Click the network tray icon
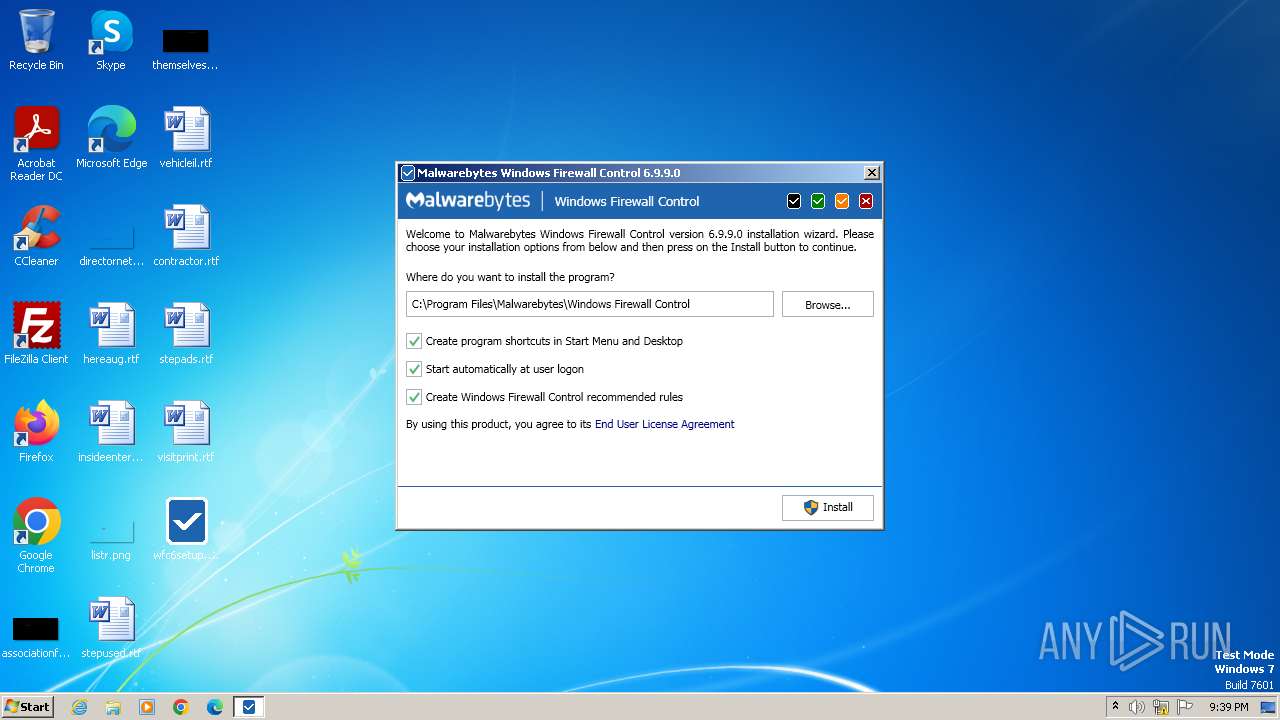 point(1161,707)
